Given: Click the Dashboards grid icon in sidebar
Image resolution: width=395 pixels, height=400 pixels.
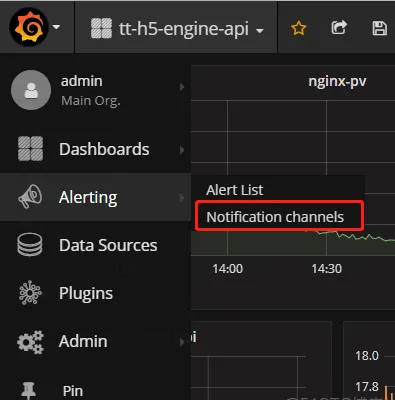Looking at the screenshot, I should click(30, 149).
